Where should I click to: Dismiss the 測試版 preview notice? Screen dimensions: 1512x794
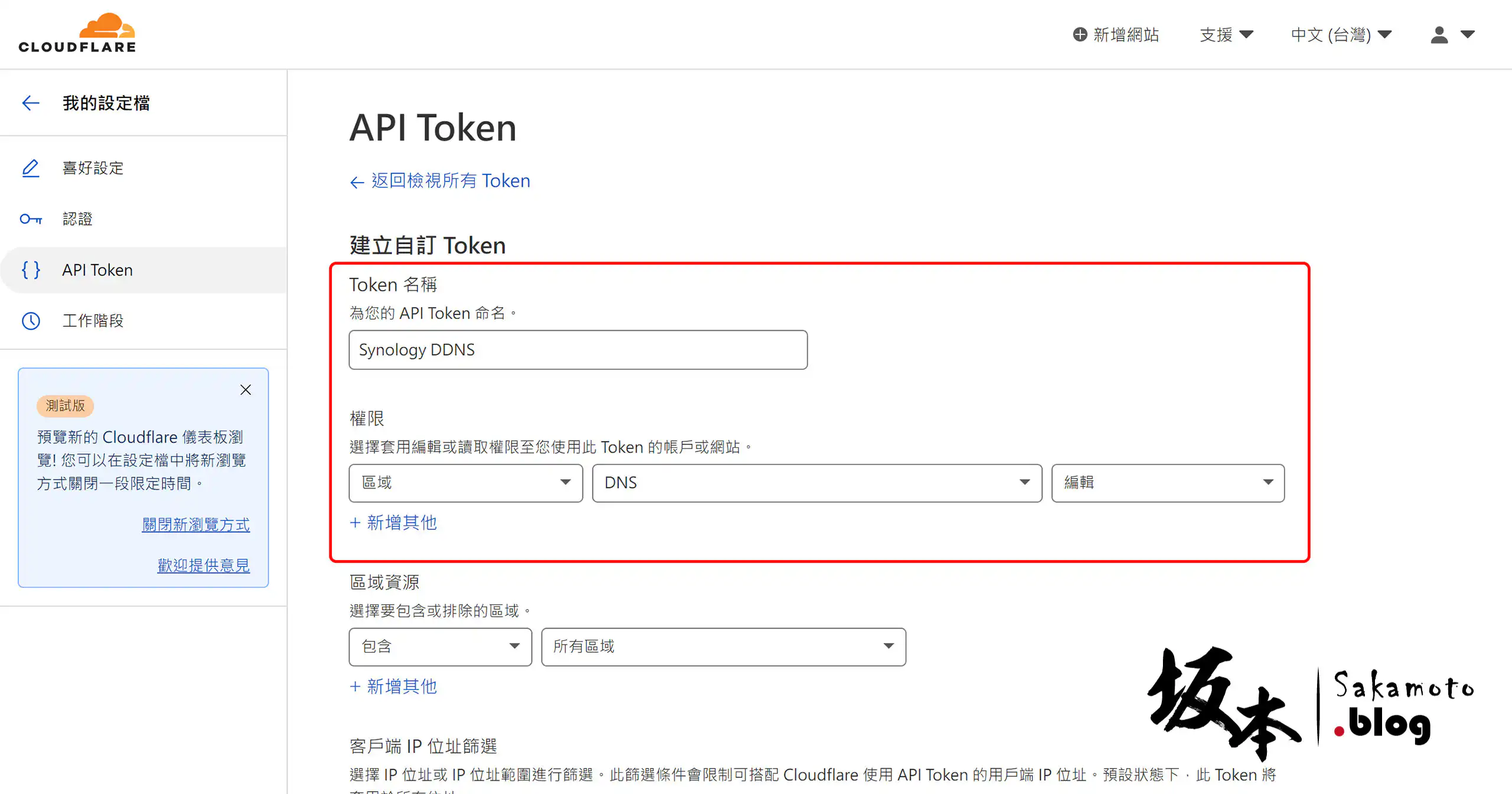tap(246, 390)
